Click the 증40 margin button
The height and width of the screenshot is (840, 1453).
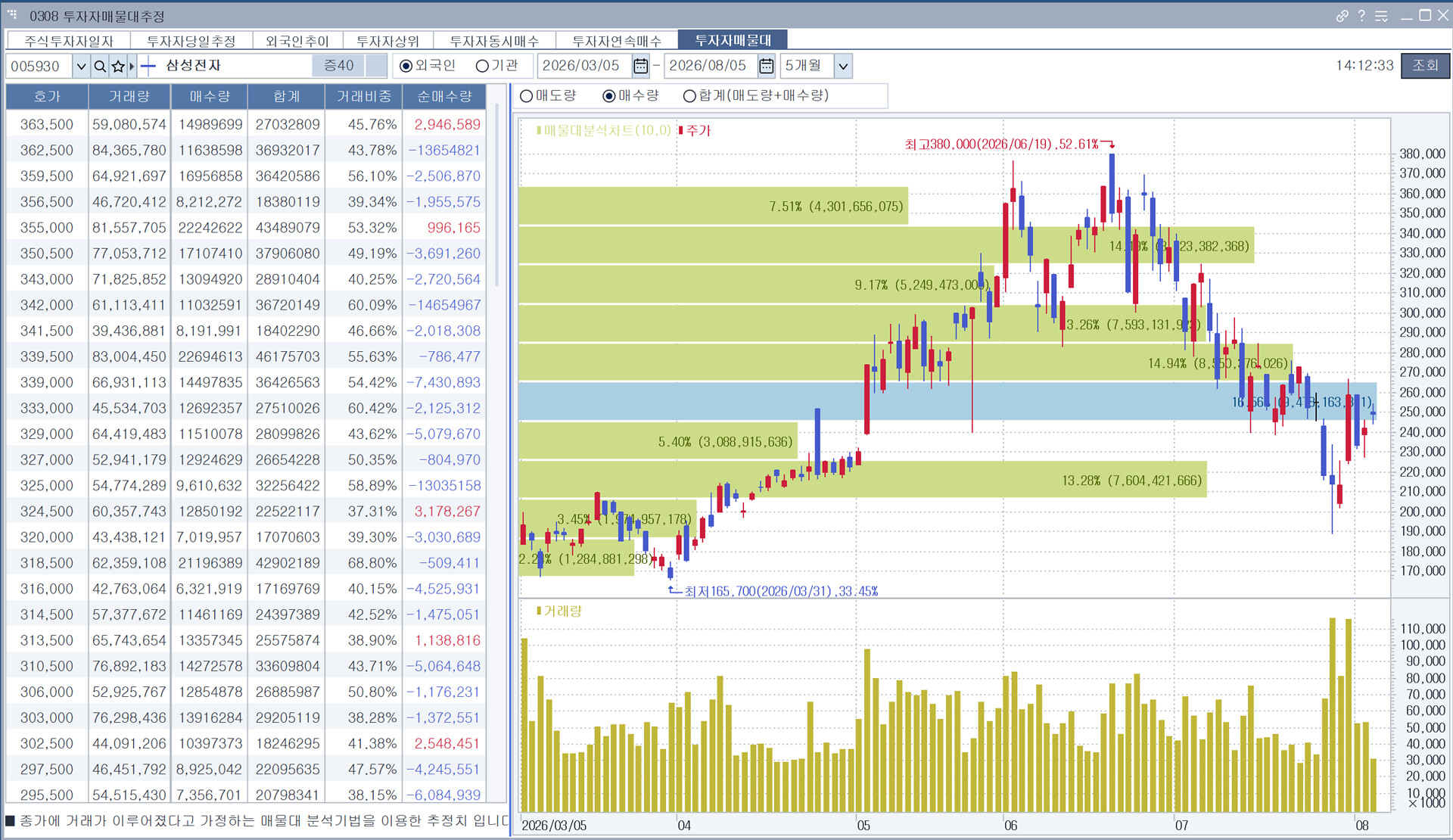pos(338,66)
